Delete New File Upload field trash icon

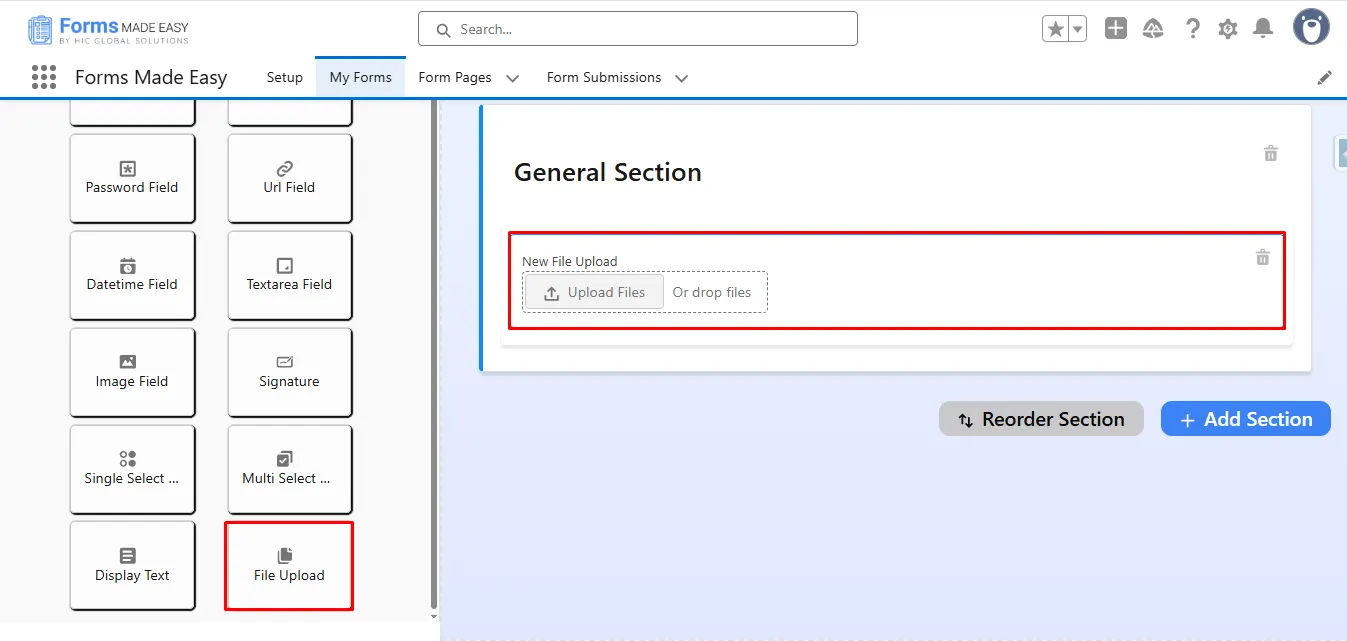[x=1262, y=257]
